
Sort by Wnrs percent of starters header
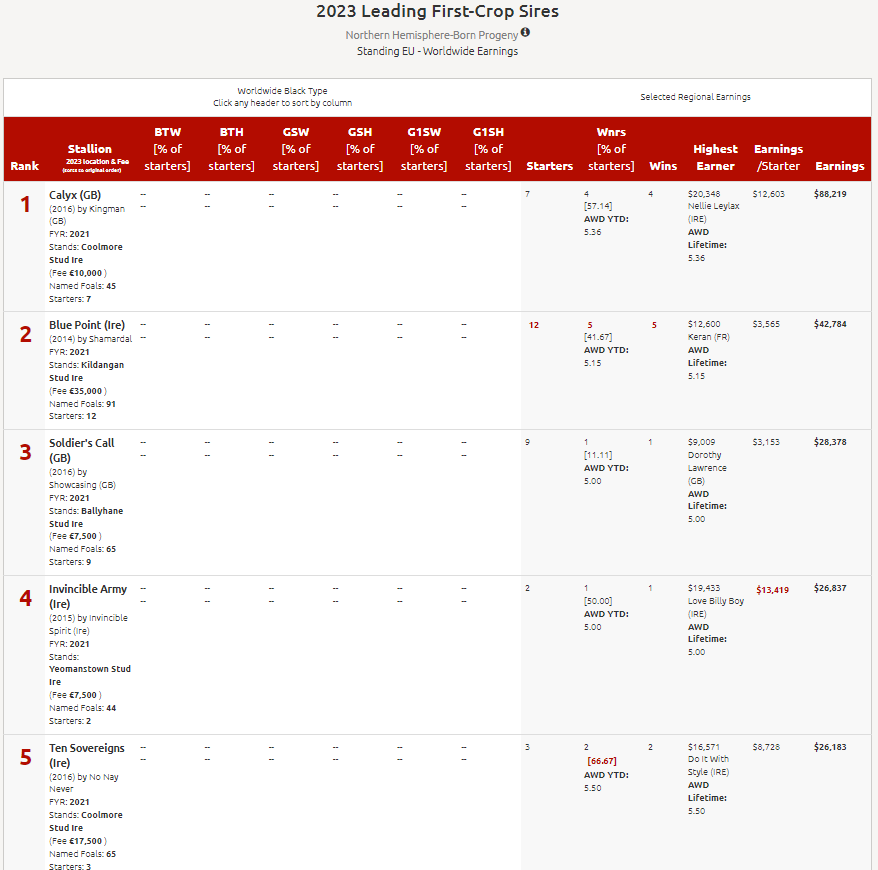(x=611, y=149)
